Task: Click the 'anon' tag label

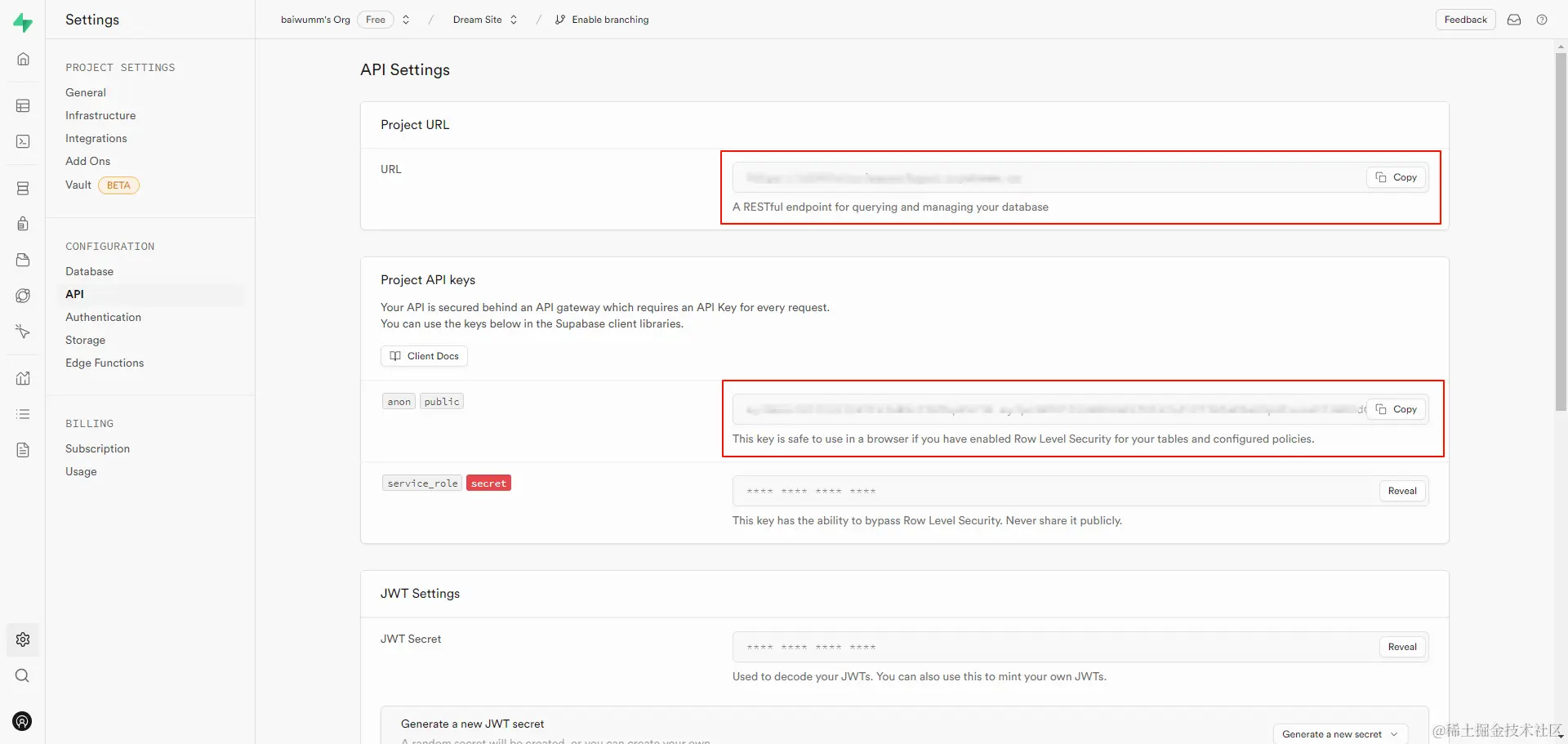Action: click(x=399, y=402)
